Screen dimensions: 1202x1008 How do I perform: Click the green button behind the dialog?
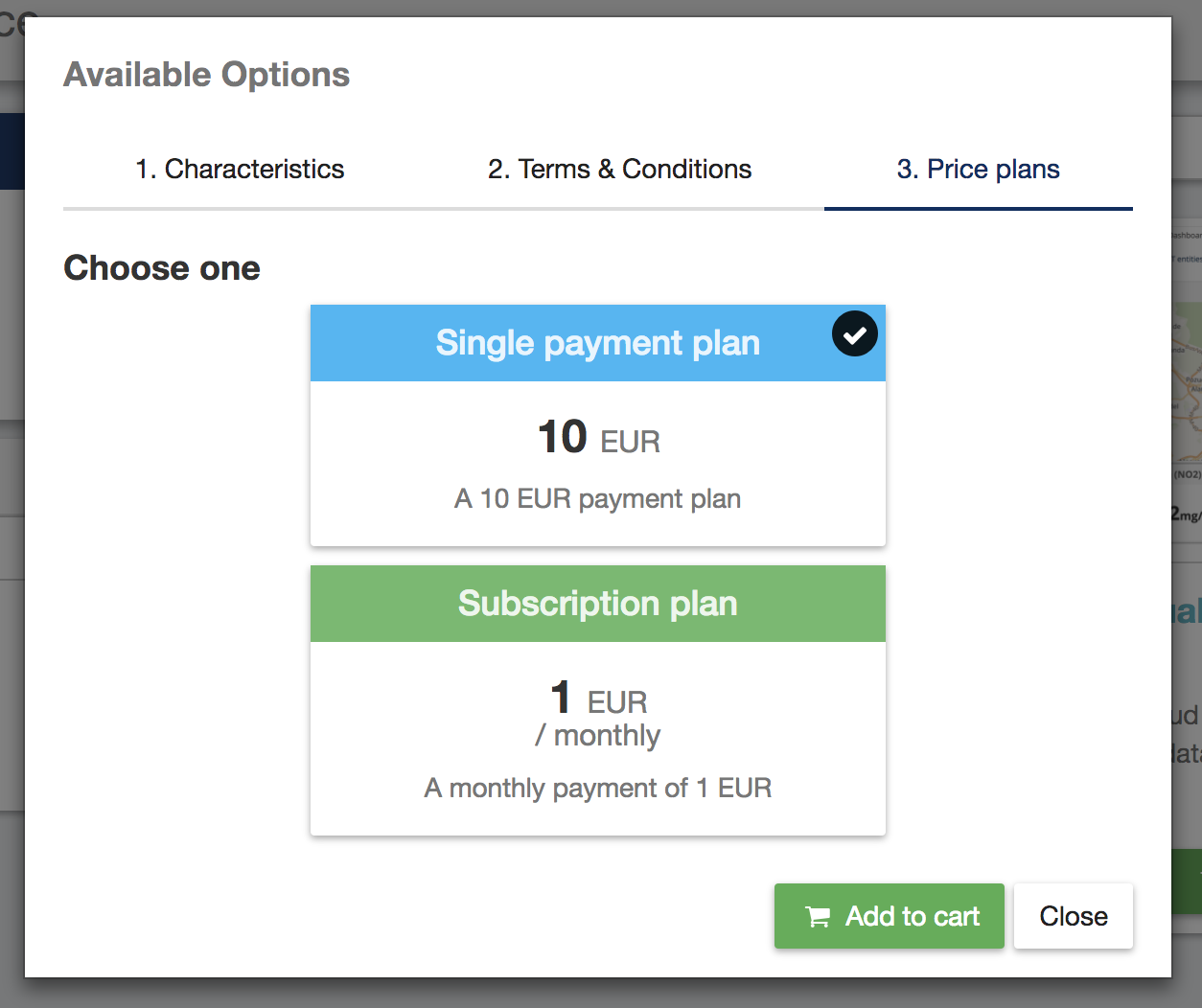pyautogui.click(x=1187, y=882)
